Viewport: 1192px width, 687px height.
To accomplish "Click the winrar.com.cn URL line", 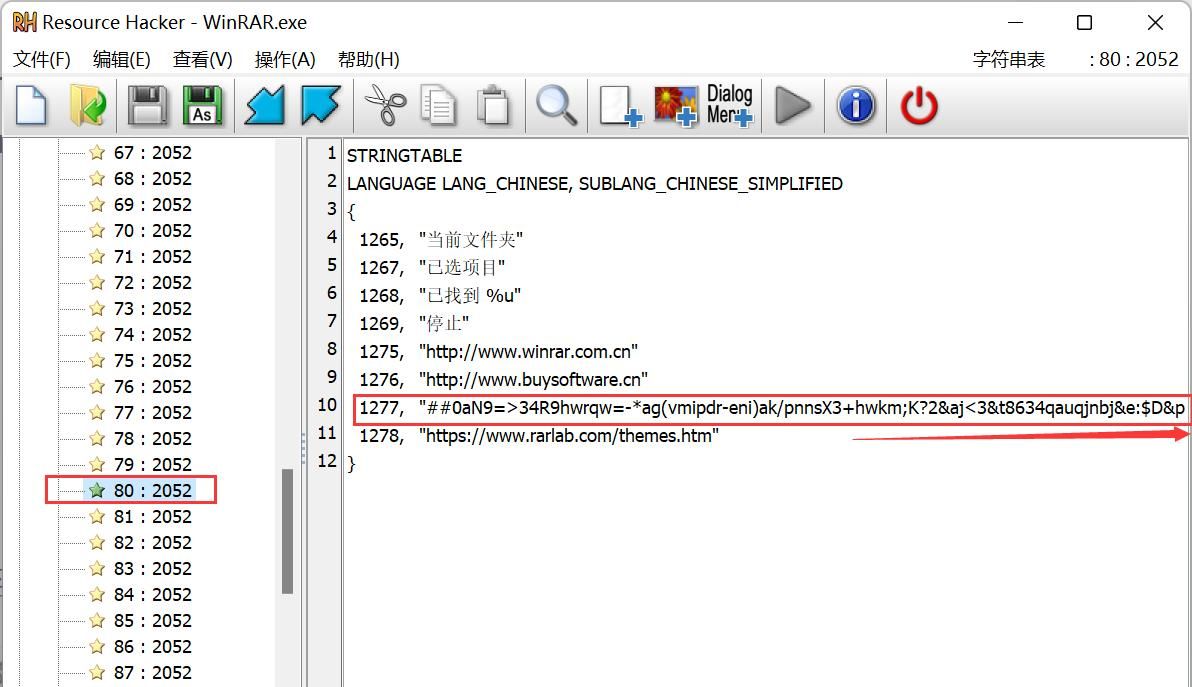I will pyautogui.click(x=498, y=352).
